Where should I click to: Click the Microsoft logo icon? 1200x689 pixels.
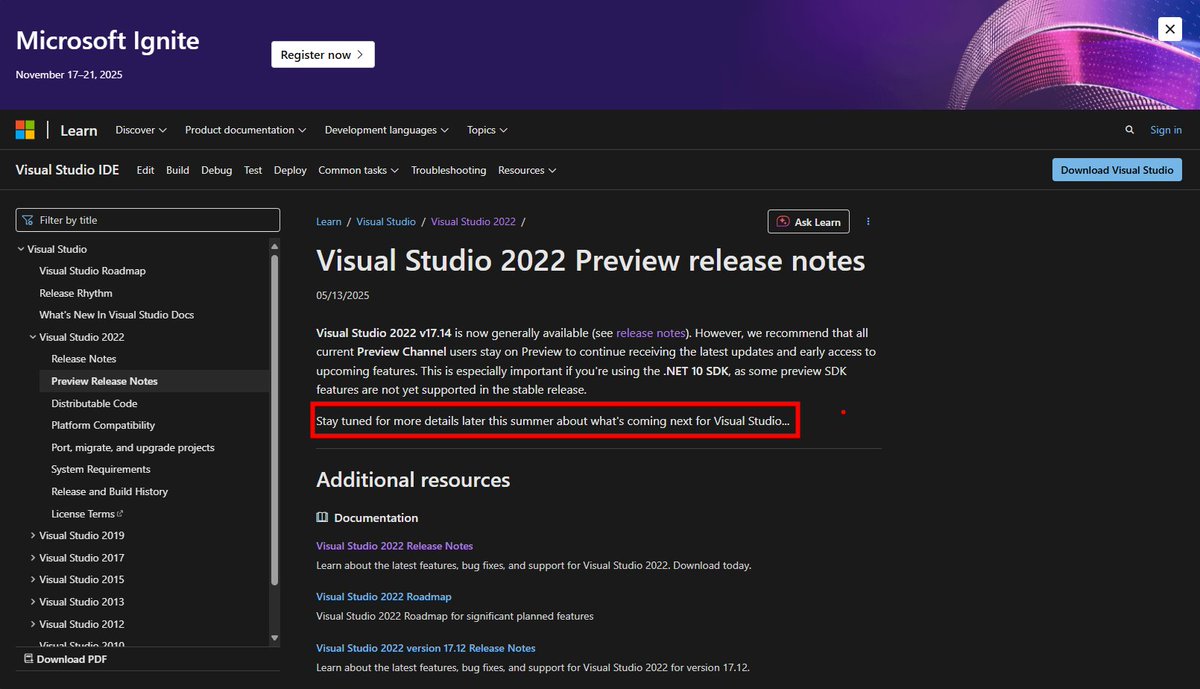[x=25, y=130]
